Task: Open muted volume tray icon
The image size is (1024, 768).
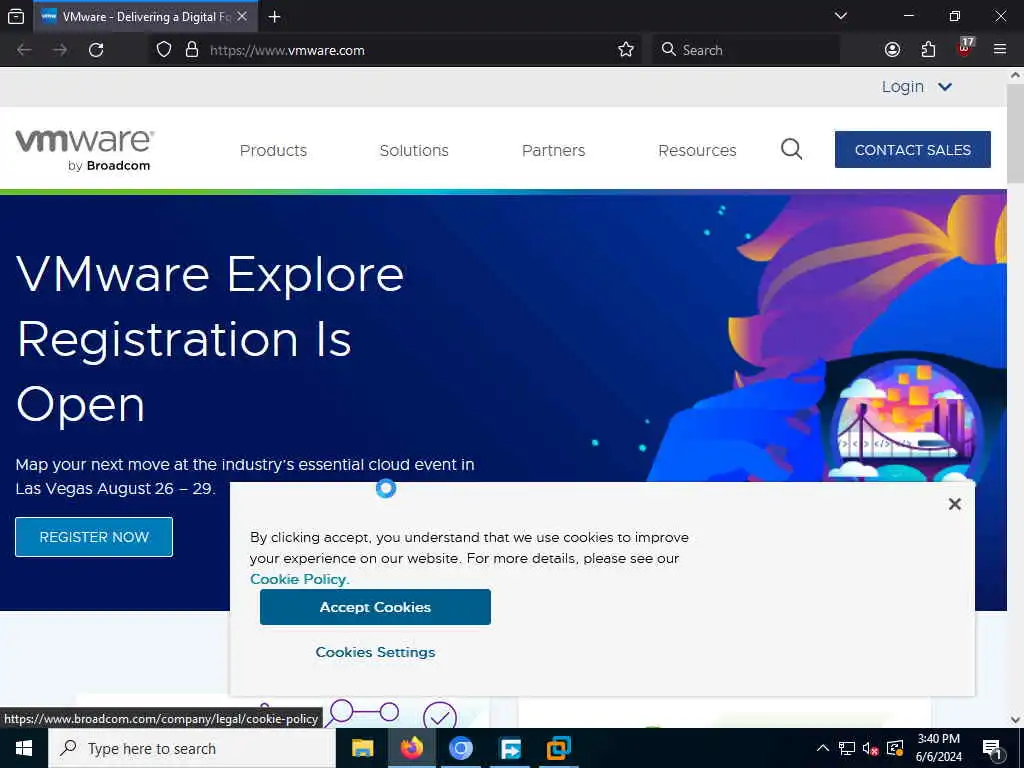Action: (x=871, y=748)
